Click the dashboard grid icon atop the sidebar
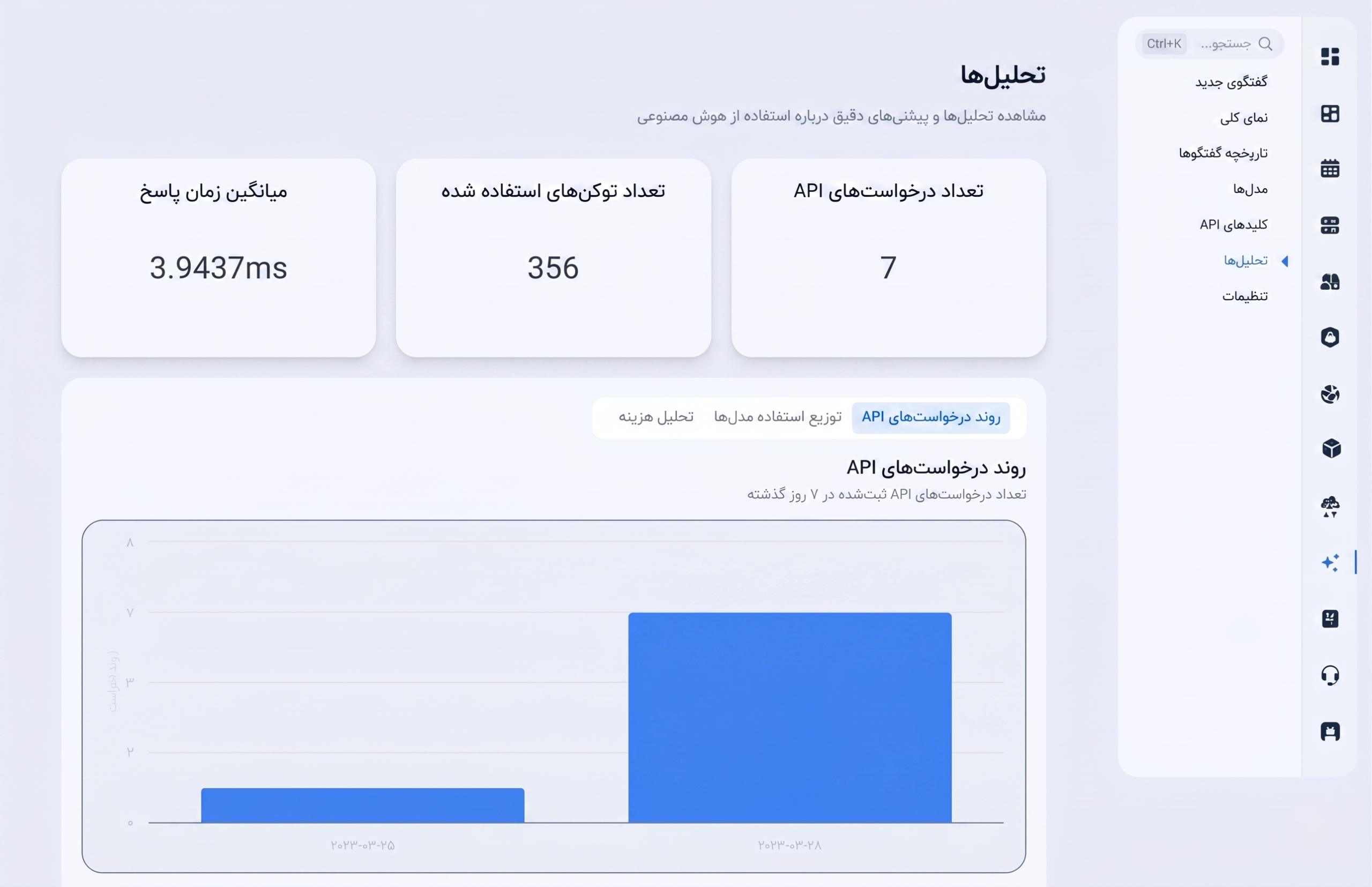This screenshot has height=887, width=1372. [x=1329, y=56]
